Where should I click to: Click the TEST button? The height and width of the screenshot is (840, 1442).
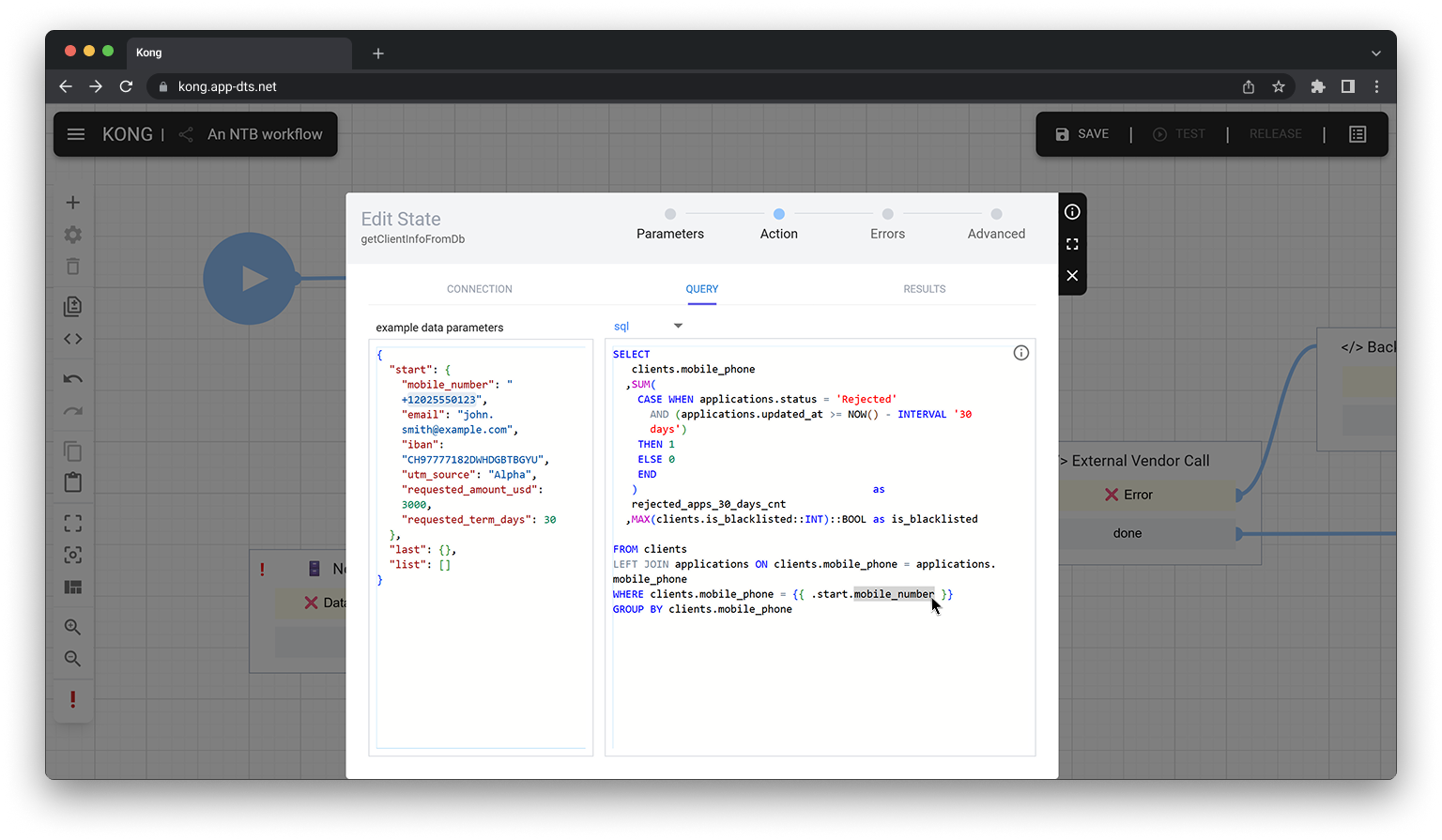tap(1179, 134)
